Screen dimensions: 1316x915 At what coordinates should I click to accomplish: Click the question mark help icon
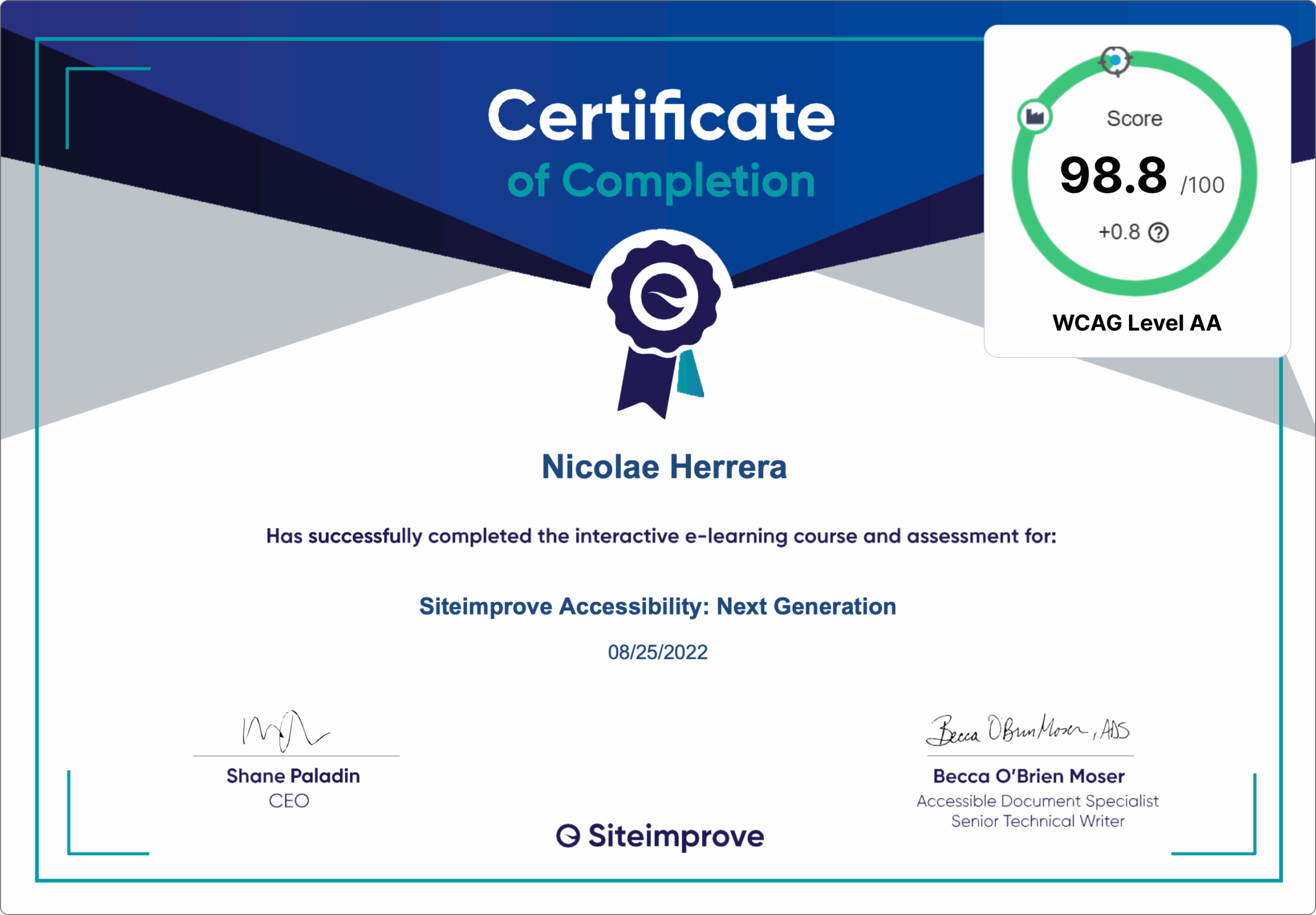1159,233
